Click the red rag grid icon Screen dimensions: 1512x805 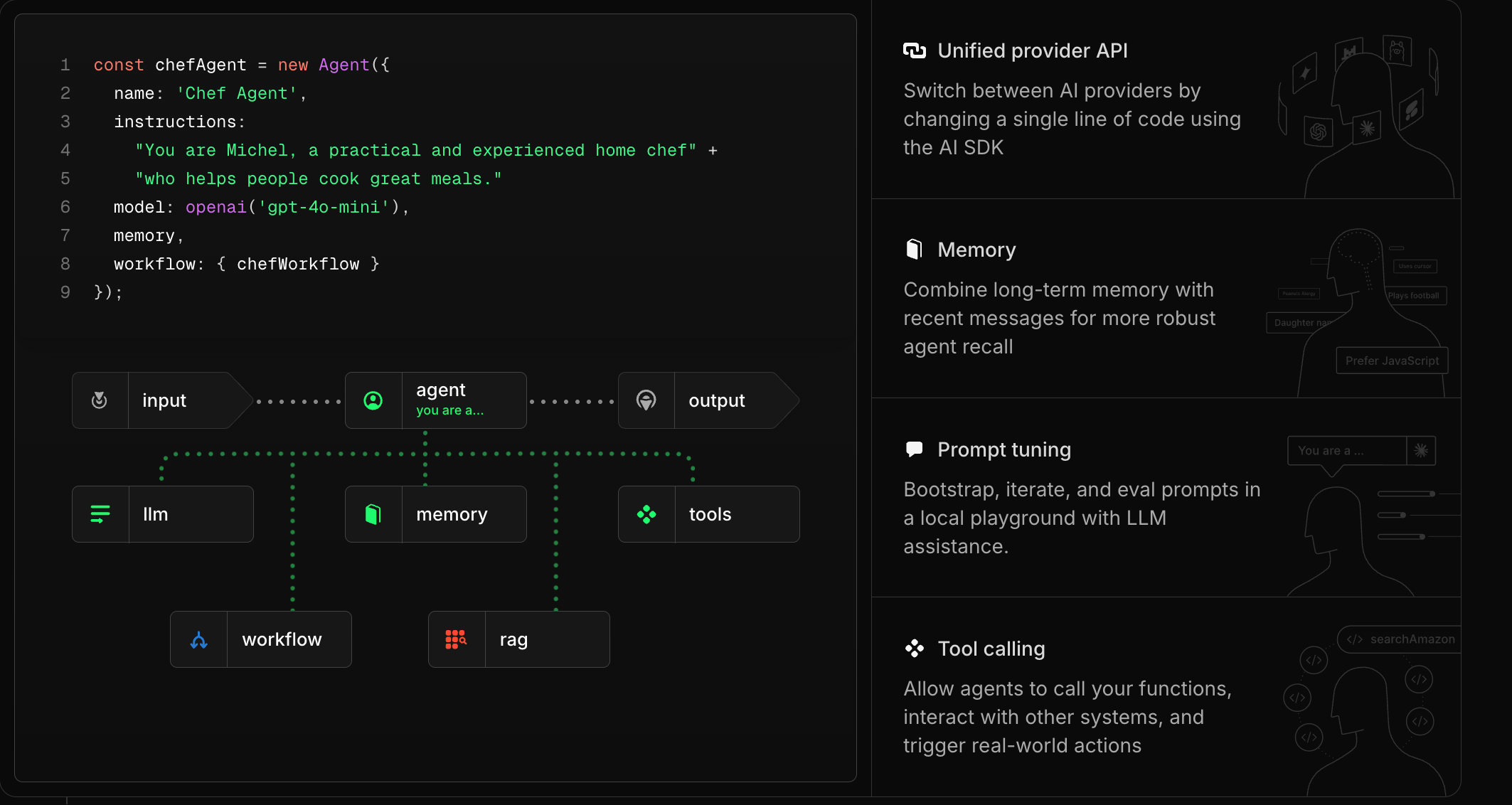coord(456,640)
